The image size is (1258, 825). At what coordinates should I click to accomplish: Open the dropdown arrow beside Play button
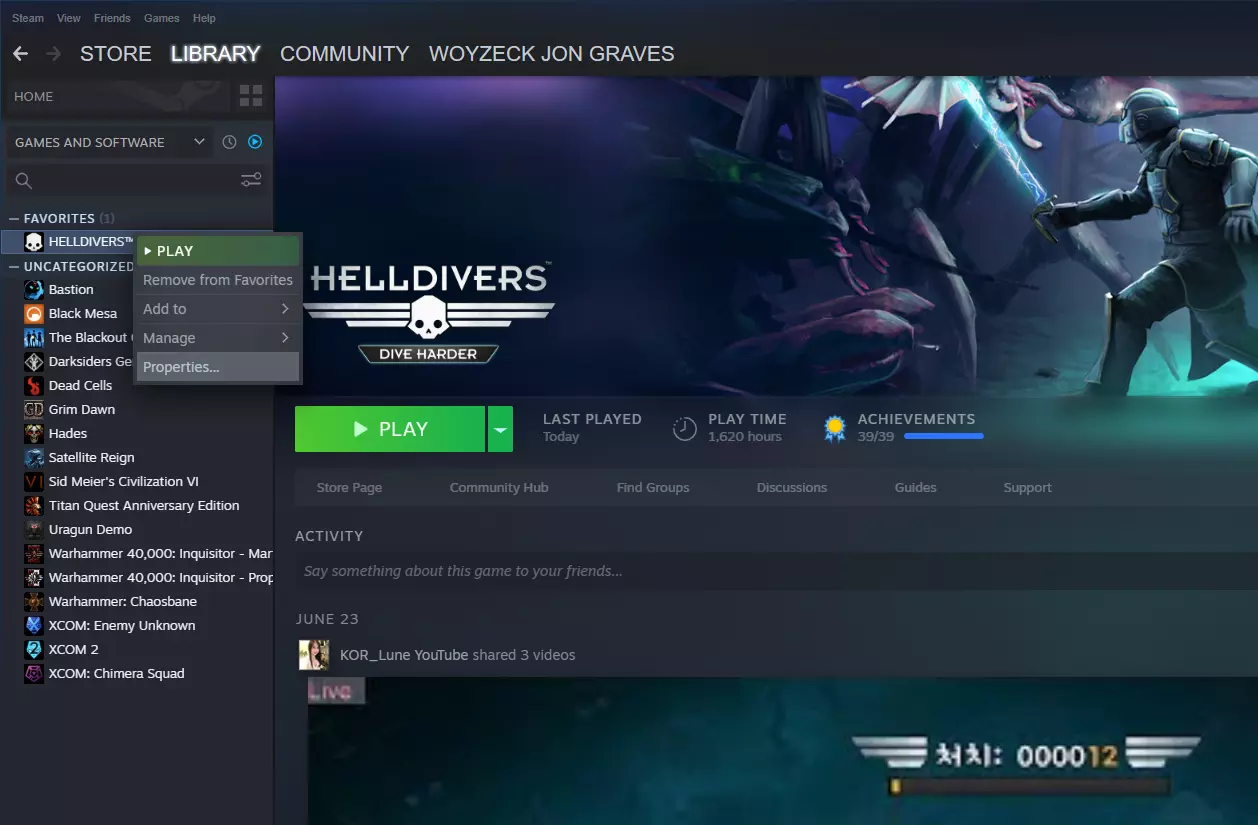pyautogui.click(x=500, y=429)
